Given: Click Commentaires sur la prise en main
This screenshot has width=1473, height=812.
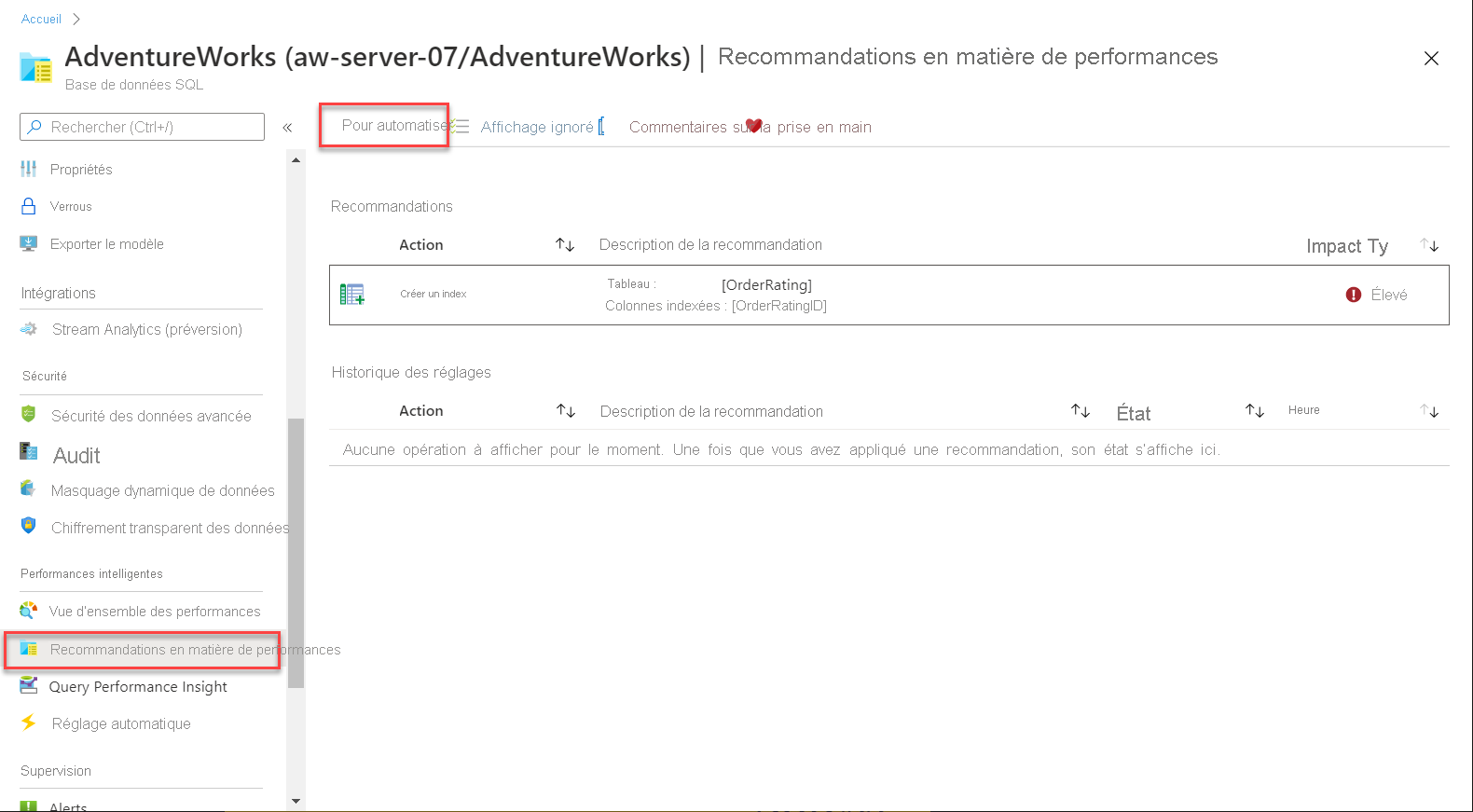Looking at the screenshot, I should pos(750,127).
